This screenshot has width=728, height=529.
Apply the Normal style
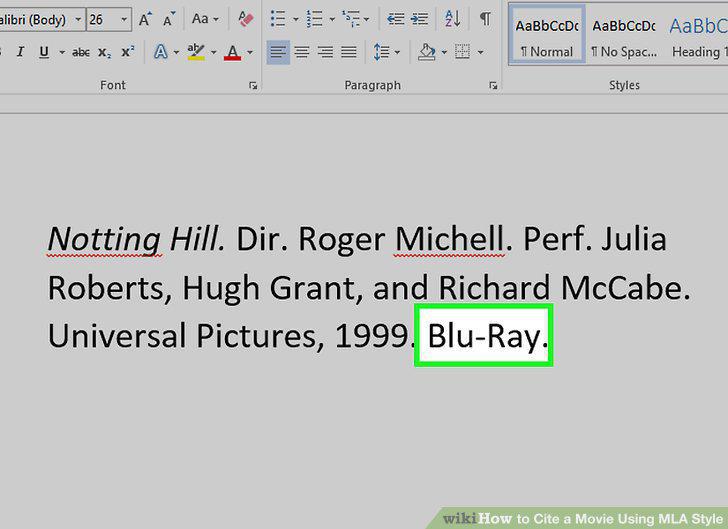point(547,35)
